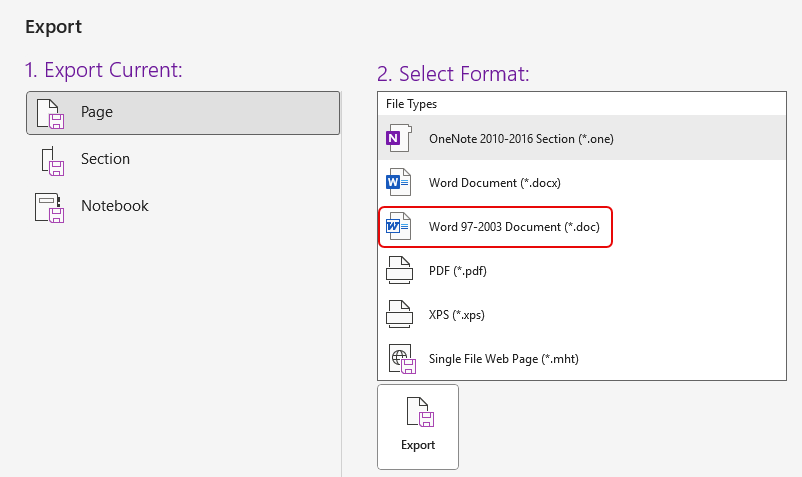The image size is (802, 477).
Task: Click the Section export icon
Action: pyautogui.click(x=51, y=160)
